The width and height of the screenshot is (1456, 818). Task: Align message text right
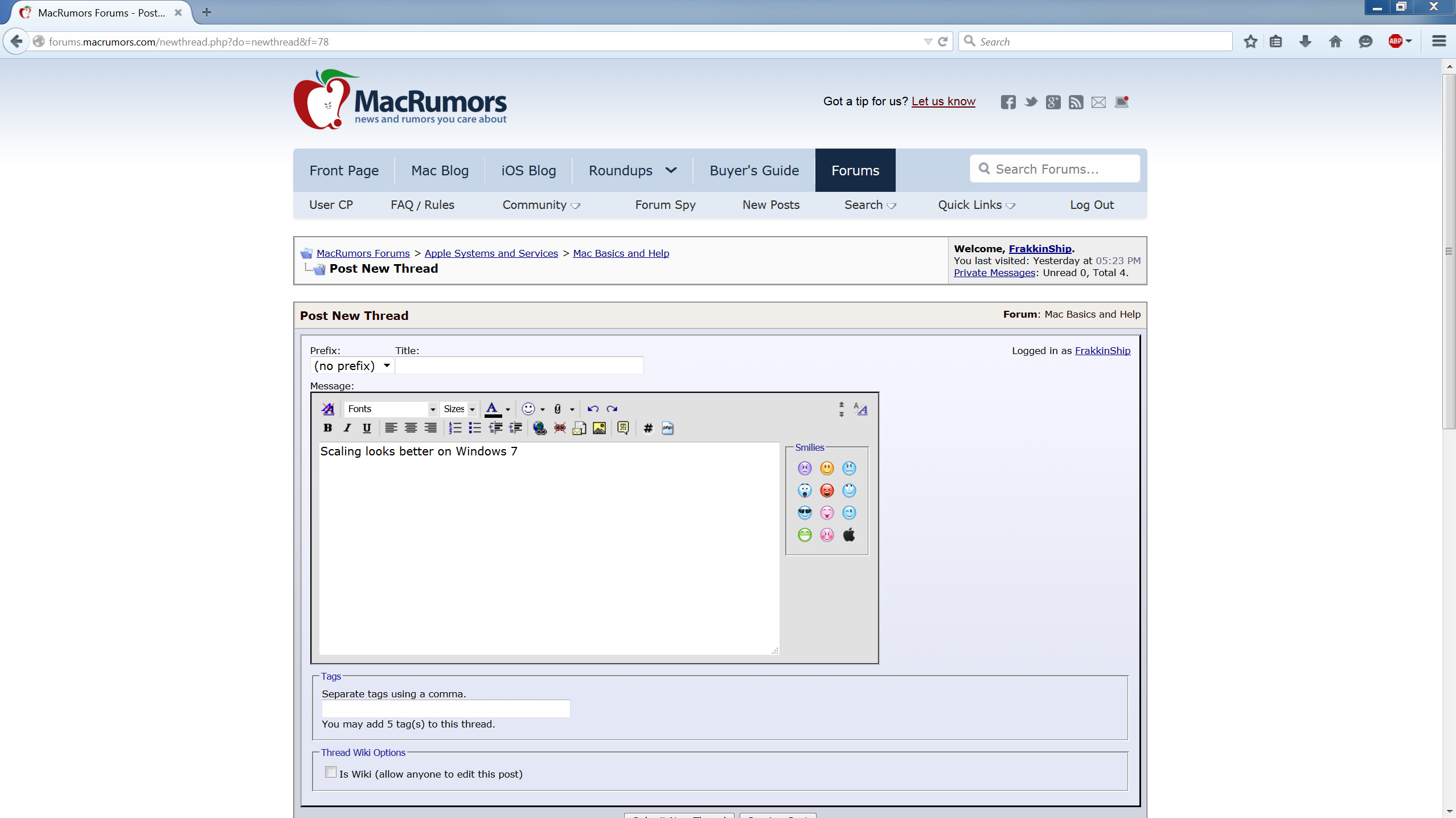[x=430, y=428]
